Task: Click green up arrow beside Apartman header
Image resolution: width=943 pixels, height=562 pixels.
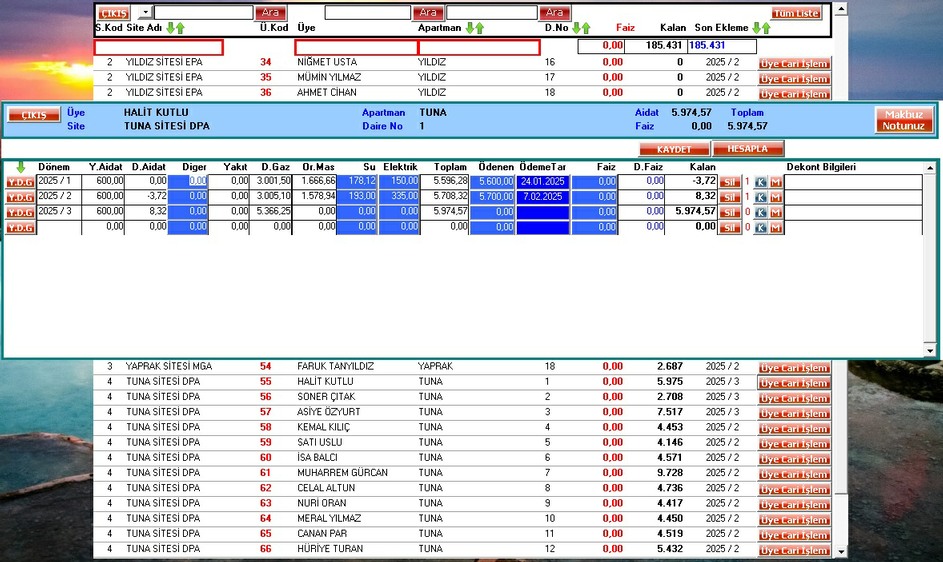Action: 480,28
